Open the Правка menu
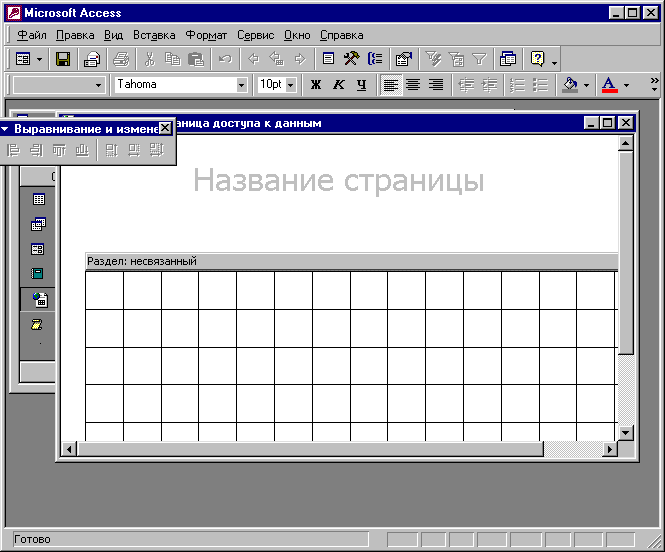Image resolution: width=665 pixels, height=552 pixels. (75, 35)
